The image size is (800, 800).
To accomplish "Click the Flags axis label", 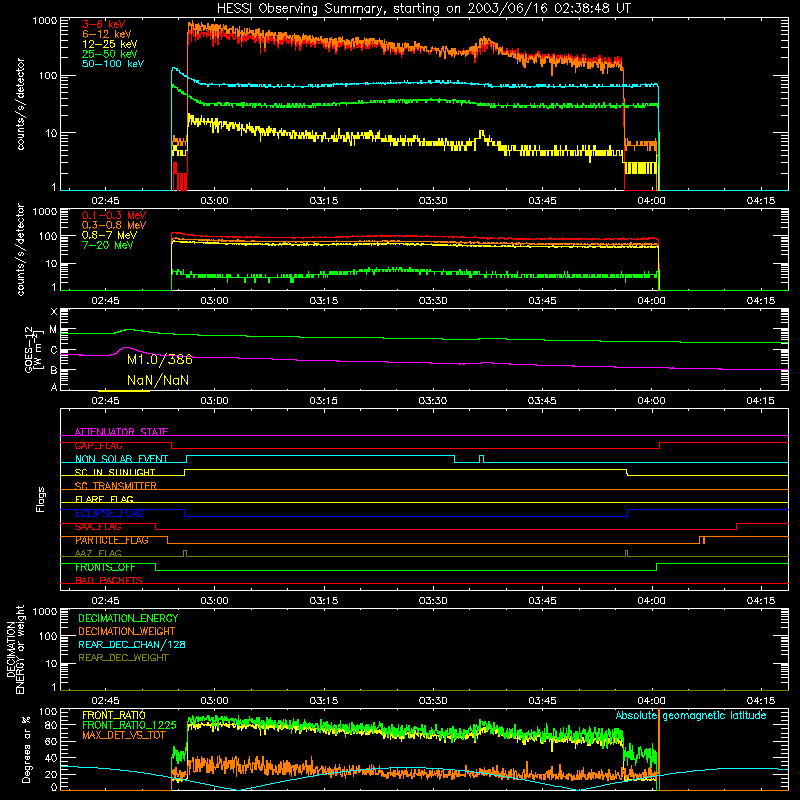I will pos(41,499).
